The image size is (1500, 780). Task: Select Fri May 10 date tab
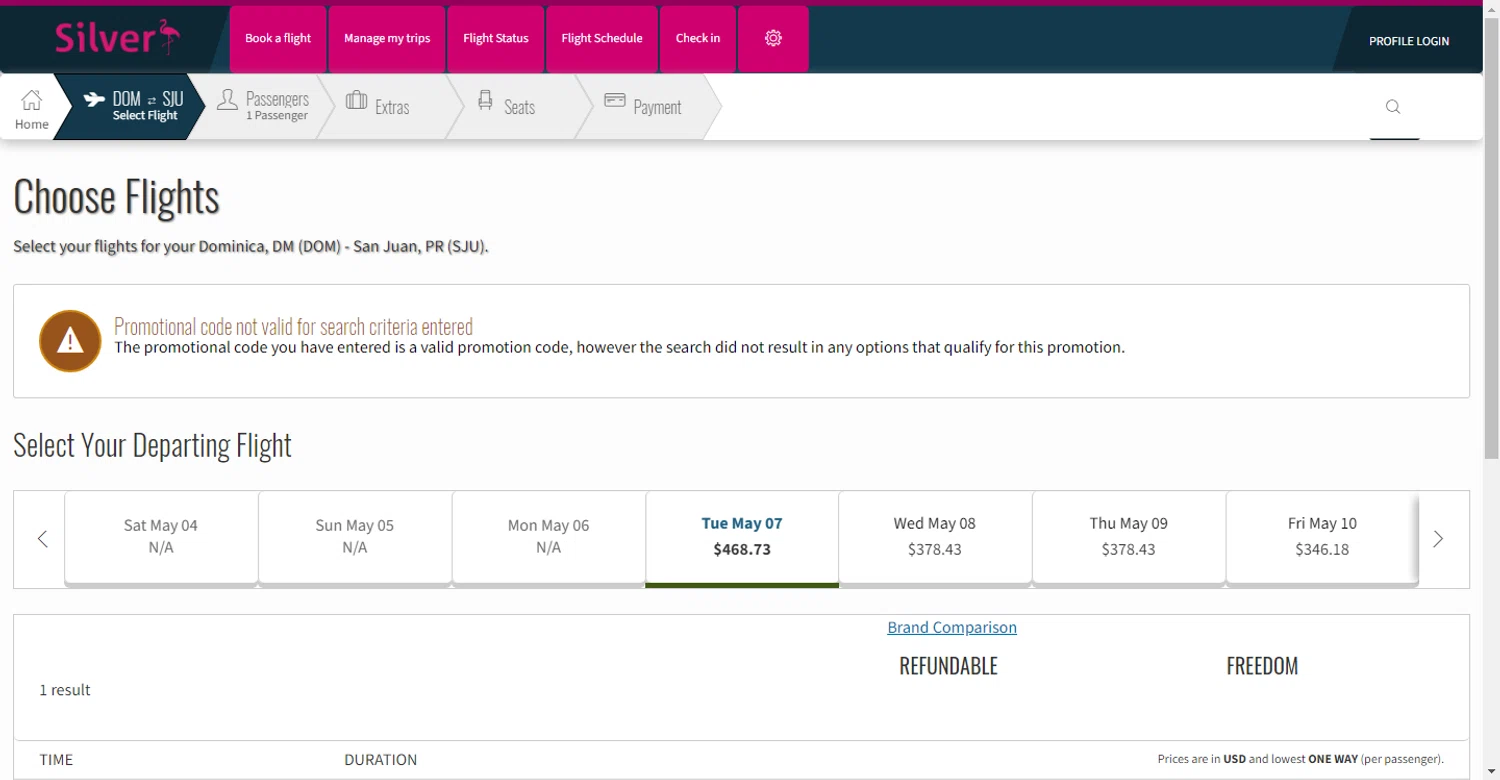1322,537
